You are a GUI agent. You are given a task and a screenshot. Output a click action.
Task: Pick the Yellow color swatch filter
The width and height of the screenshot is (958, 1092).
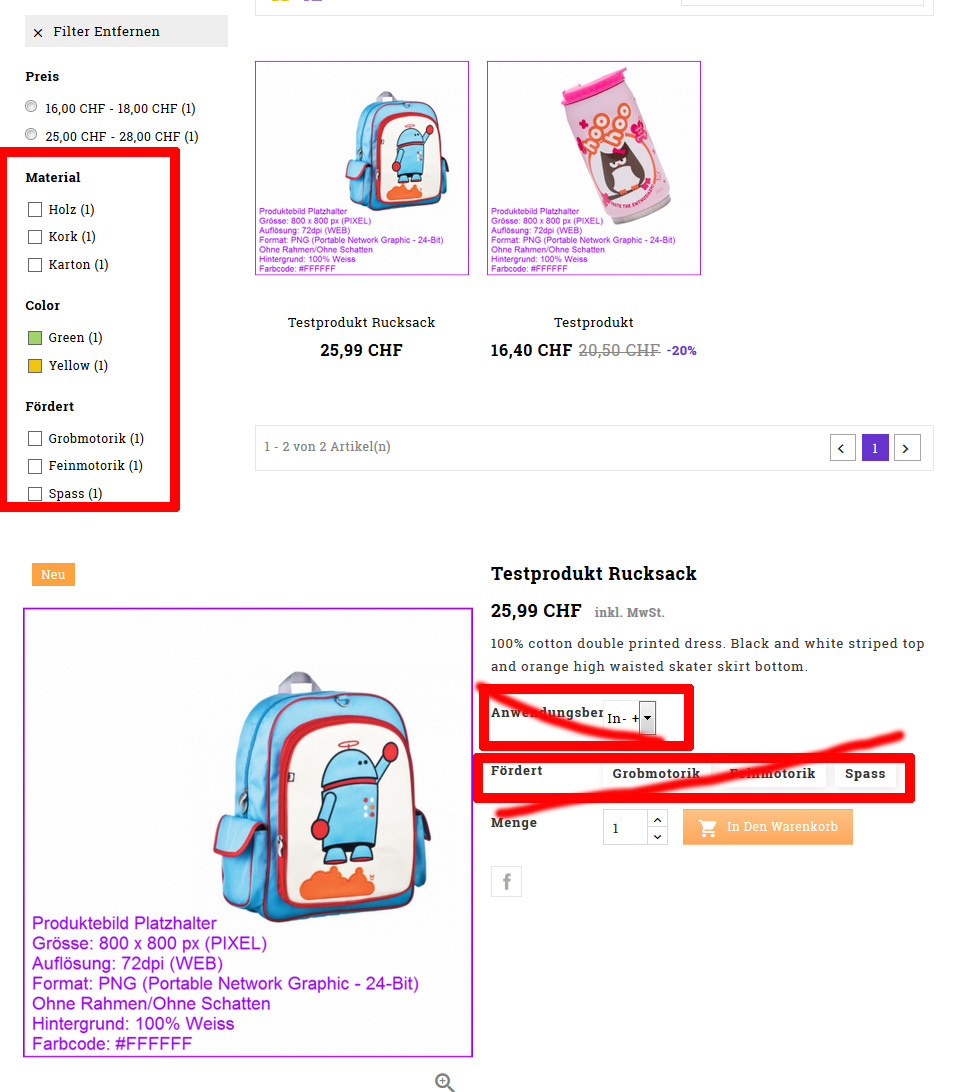click(35, 366)
